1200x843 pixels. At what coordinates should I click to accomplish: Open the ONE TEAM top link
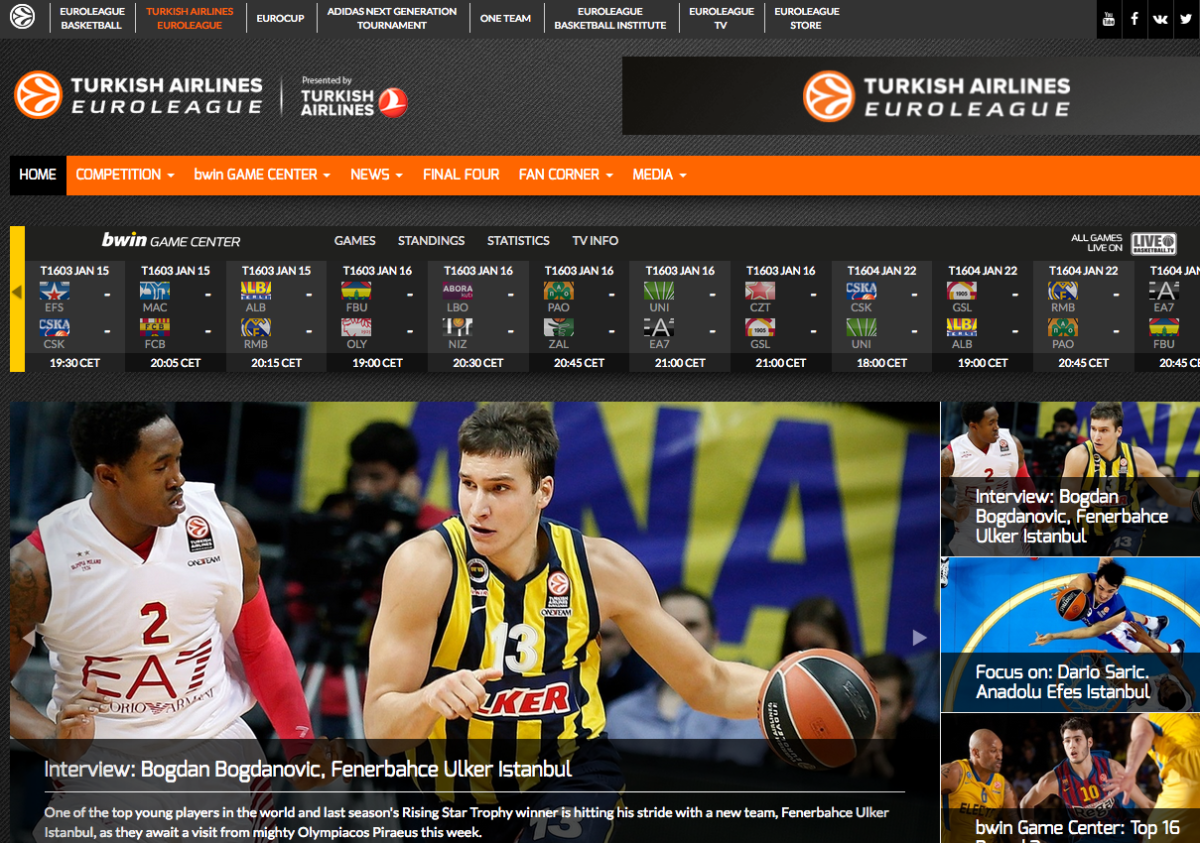pyautogui.click(x=505, y=18)
